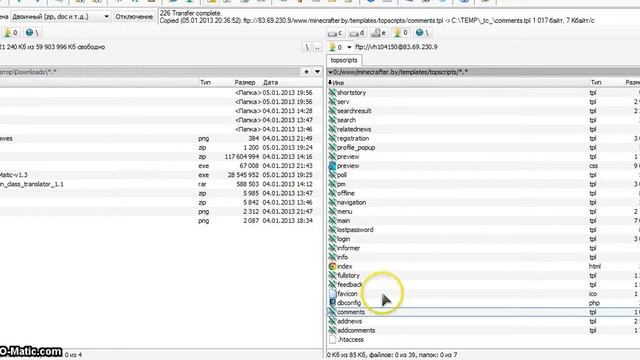Select left panel rar file sized 588 503
Viewport: 640px width, 360px height.
161,184
